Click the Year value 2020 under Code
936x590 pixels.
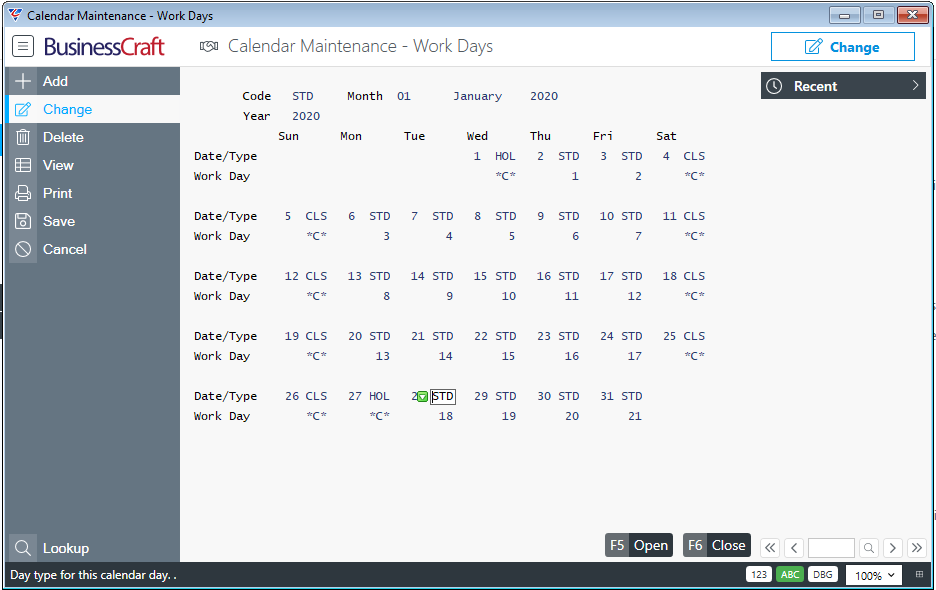306,116
